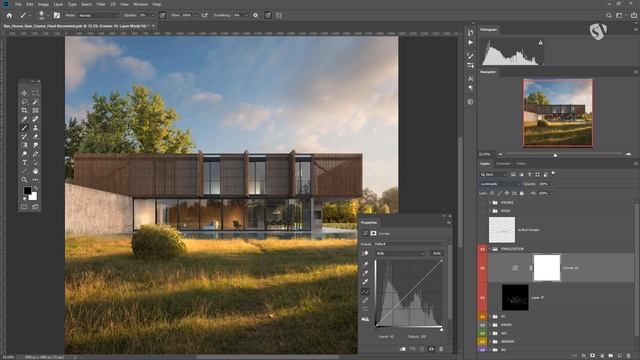640x360 pixels.
Task: Click the foreground color swatch
Action: [27, 191]
